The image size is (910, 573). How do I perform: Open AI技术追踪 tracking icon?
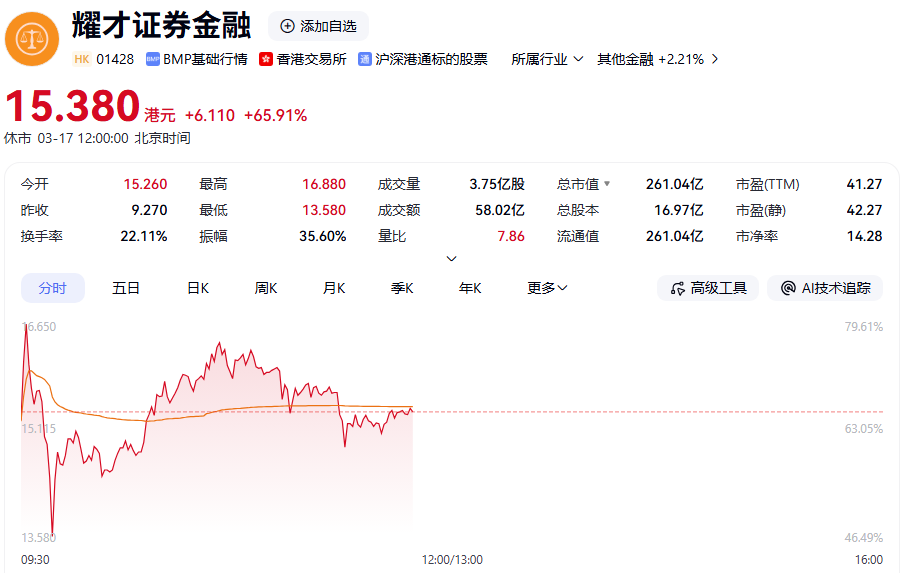[788, 288]
